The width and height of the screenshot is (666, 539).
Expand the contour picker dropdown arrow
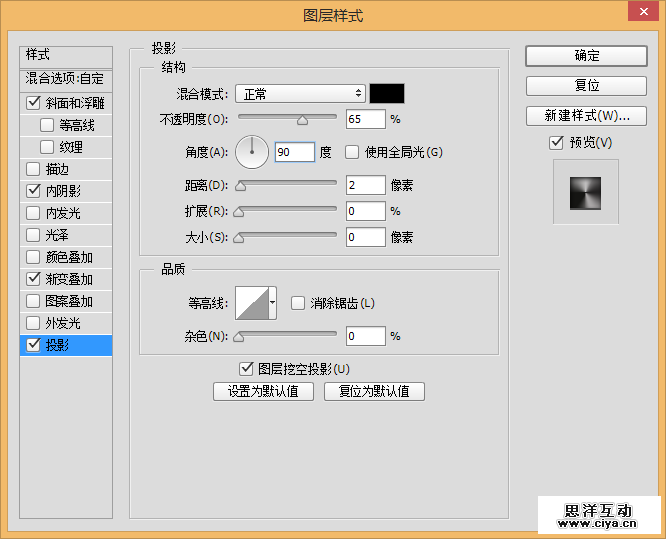(273, 303)
